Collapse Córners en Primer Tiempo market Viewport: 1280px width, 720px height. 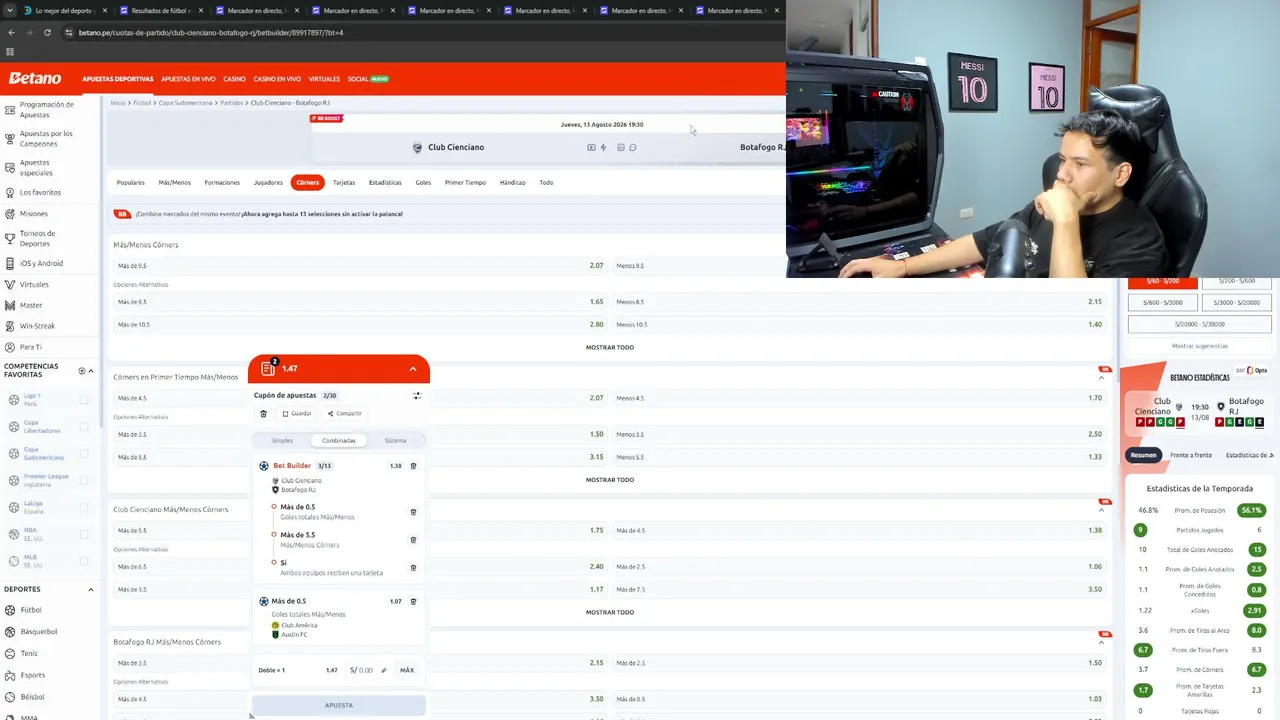[1102, 378]
